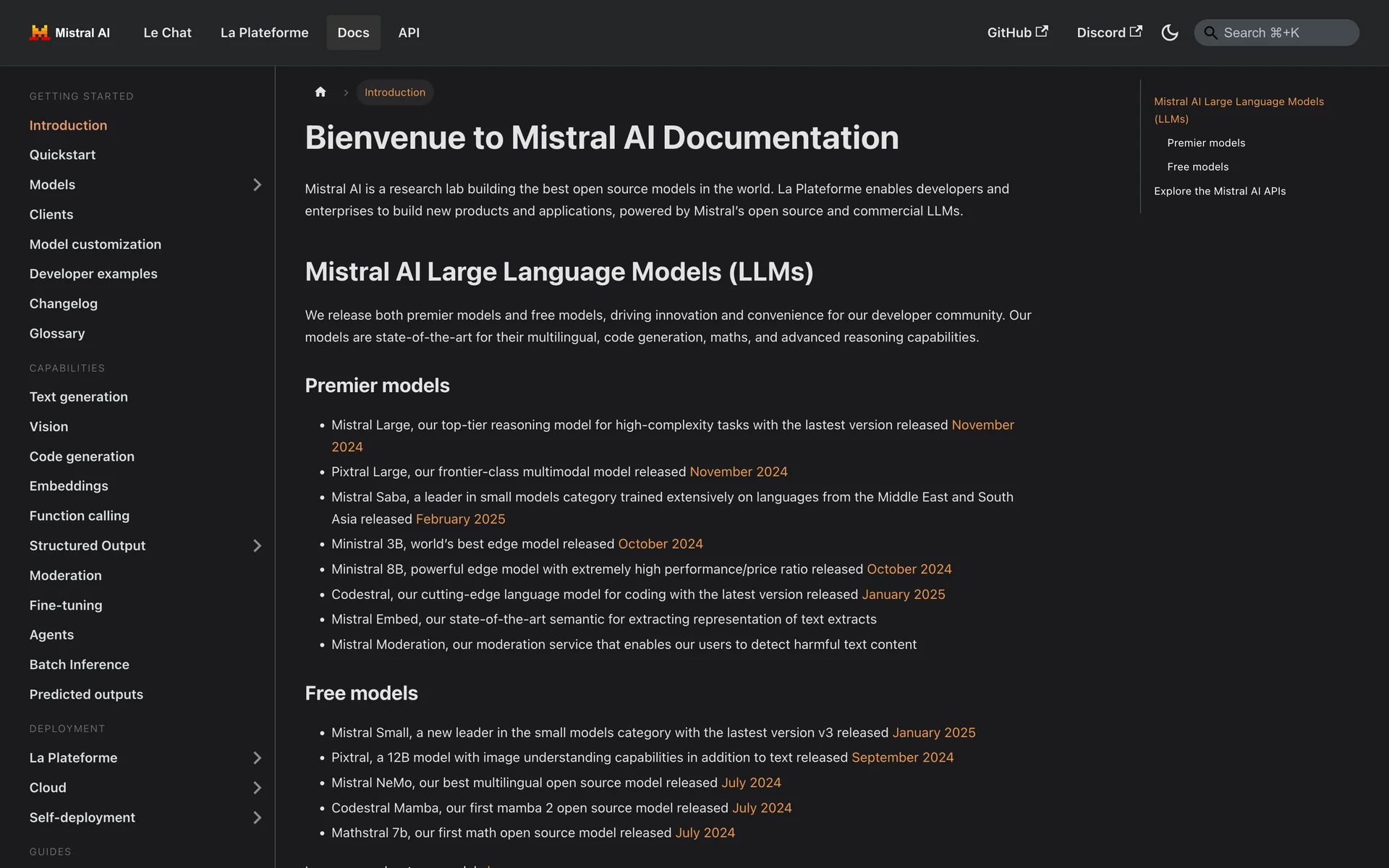The width and height of the screenshot is (1389, 868).
Task: Open September 2024 Pixtral link
Action: click(902, 757)
